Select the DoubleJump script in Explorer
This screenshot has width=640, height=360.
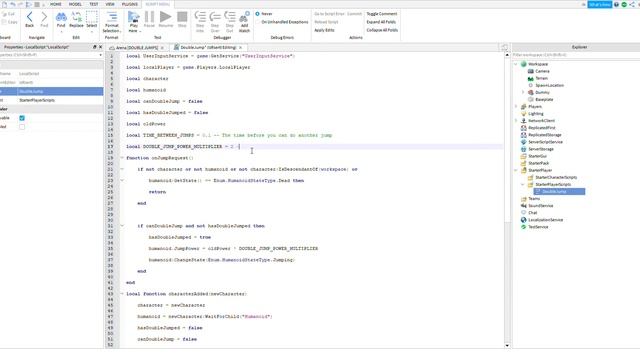point(560,191)
